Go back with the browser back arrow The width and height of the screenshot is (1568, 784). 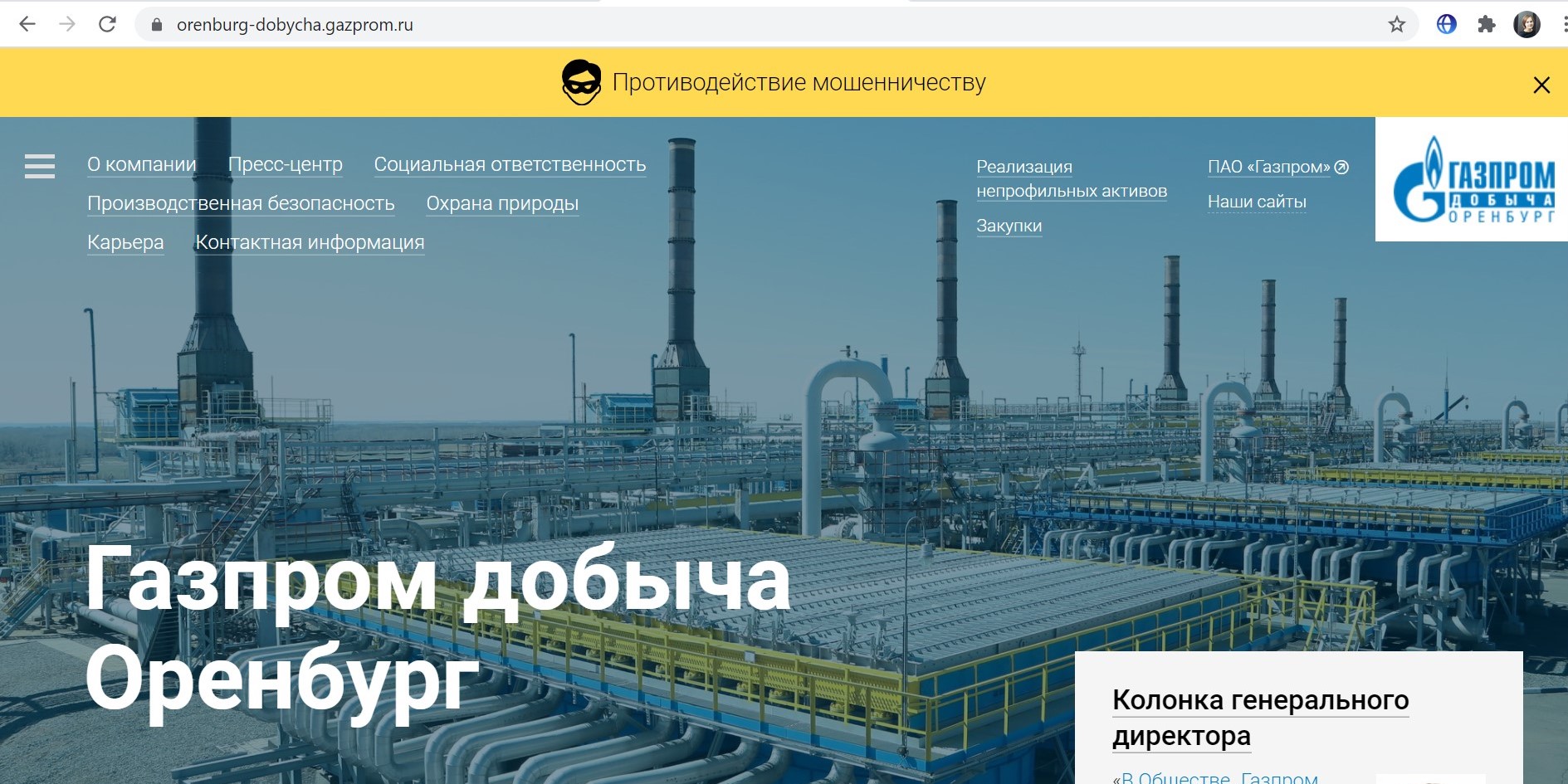coord(27,25)
